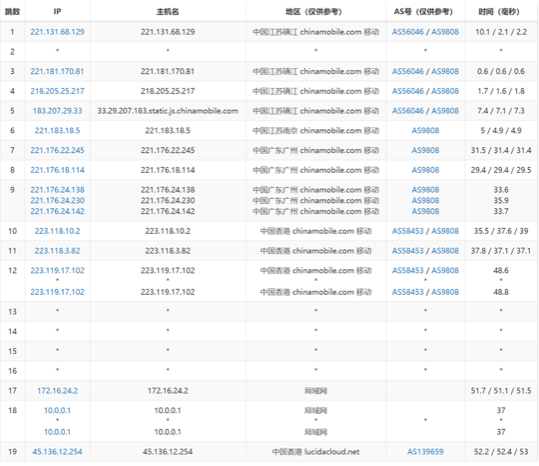This screenshot has width=539, height=466.
Task: Open the 218.205.25.217 IP link
Action: pyautogui.click(x=57, y=91)
